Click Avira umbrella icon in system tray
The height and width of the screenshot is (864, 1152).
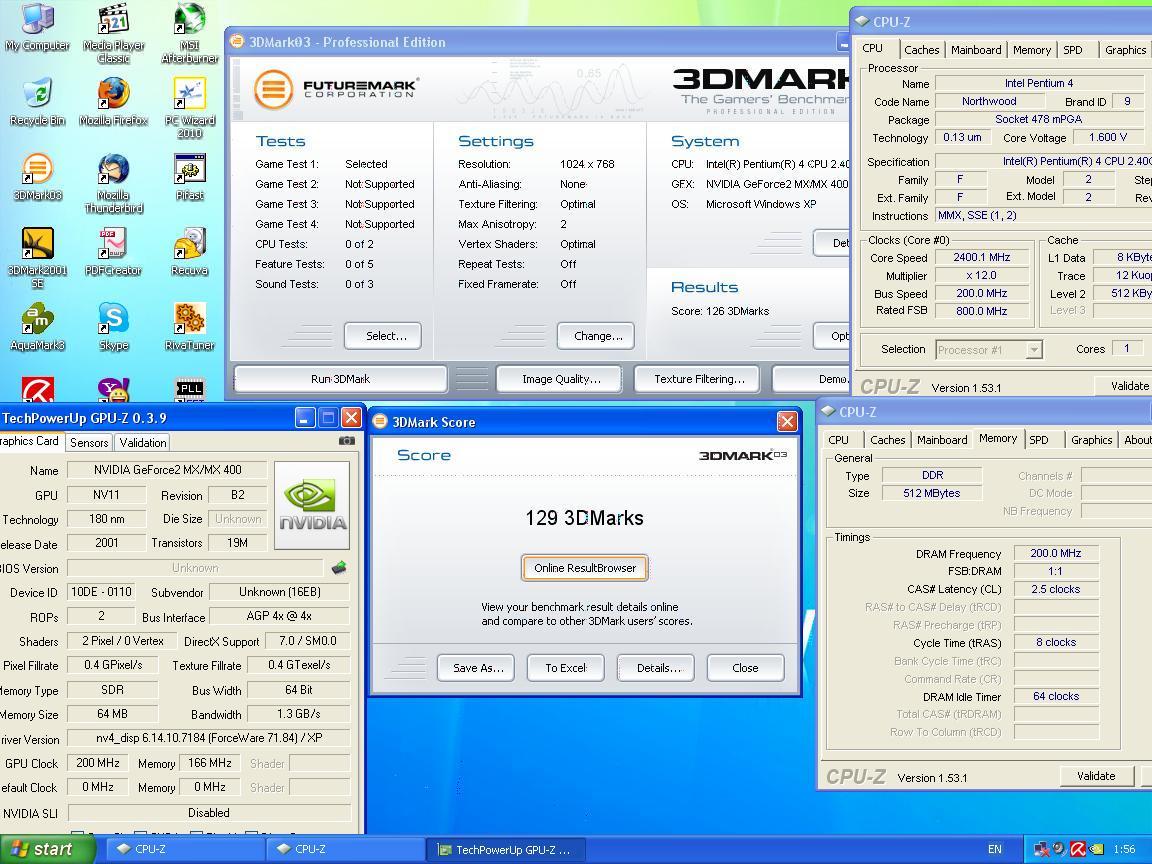coord(1079,849)
